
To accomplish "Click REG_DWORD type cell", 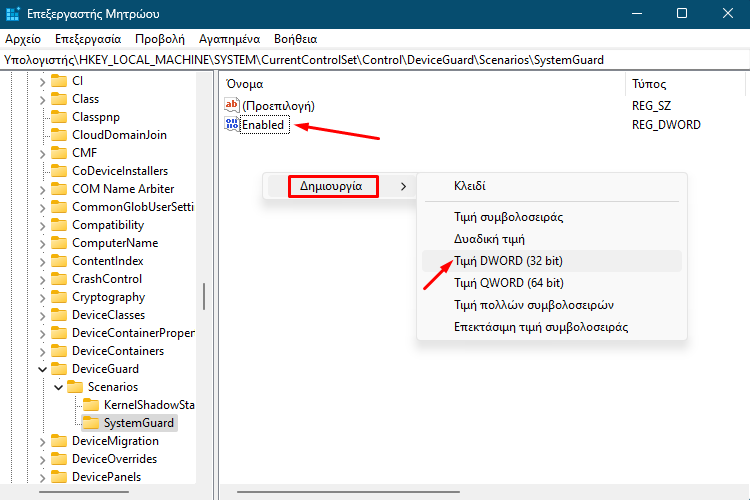I will point(666,125).
